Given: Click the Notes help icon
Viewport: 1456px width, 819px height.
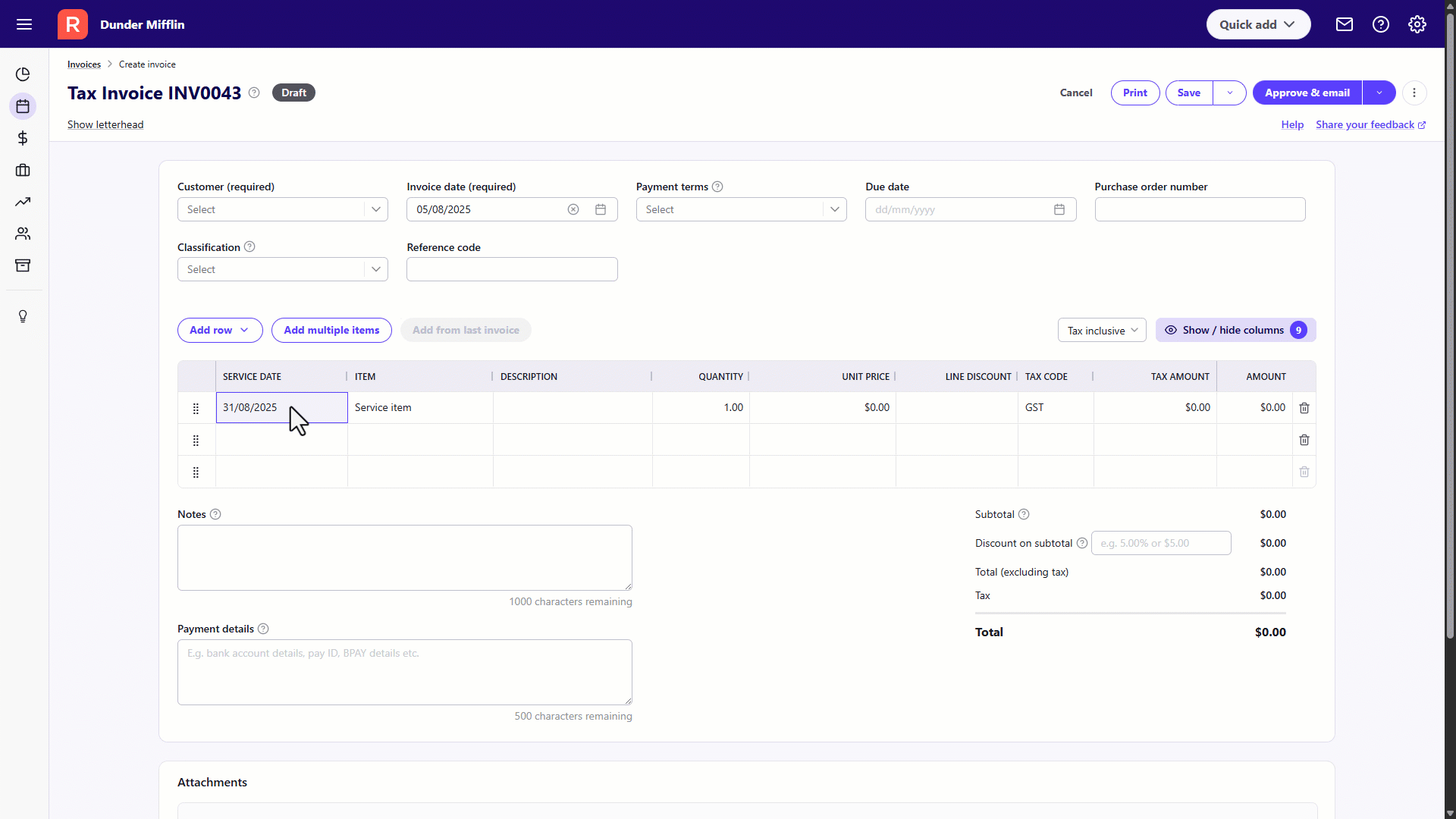Looking at the screenshot, I should [x=215, y=514].
